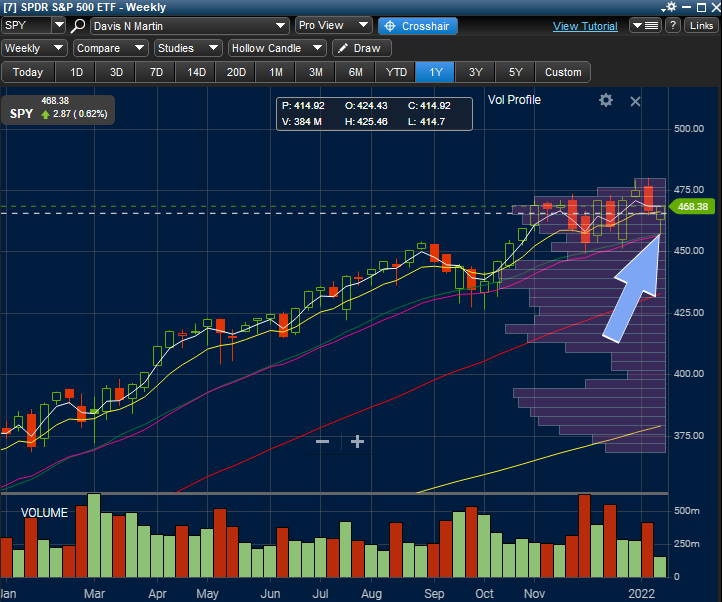722x602 pixels.
Task: Change the Hollow Candle chart type
Action: [277, 48]
